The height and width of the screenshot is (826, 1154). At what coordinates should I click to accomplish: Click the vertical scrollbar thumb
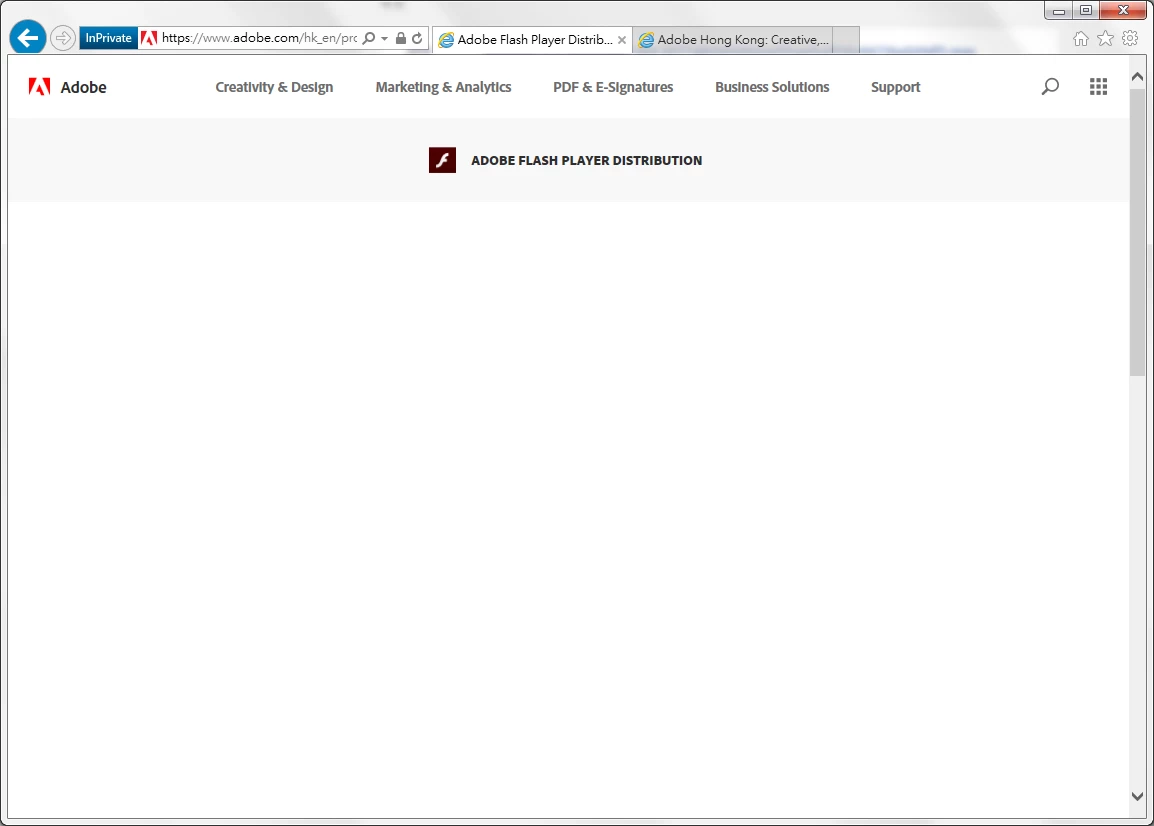coord(1137,233)
